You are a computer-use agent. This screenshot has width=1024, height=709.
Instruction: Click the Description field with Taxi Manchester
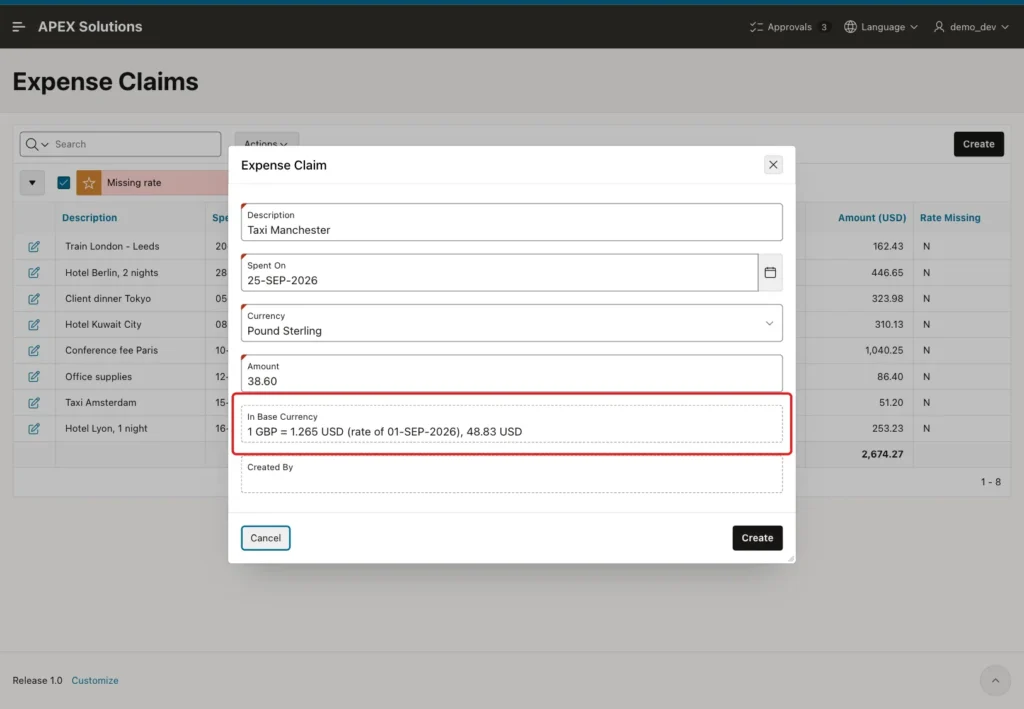click(x=511, y=222)
